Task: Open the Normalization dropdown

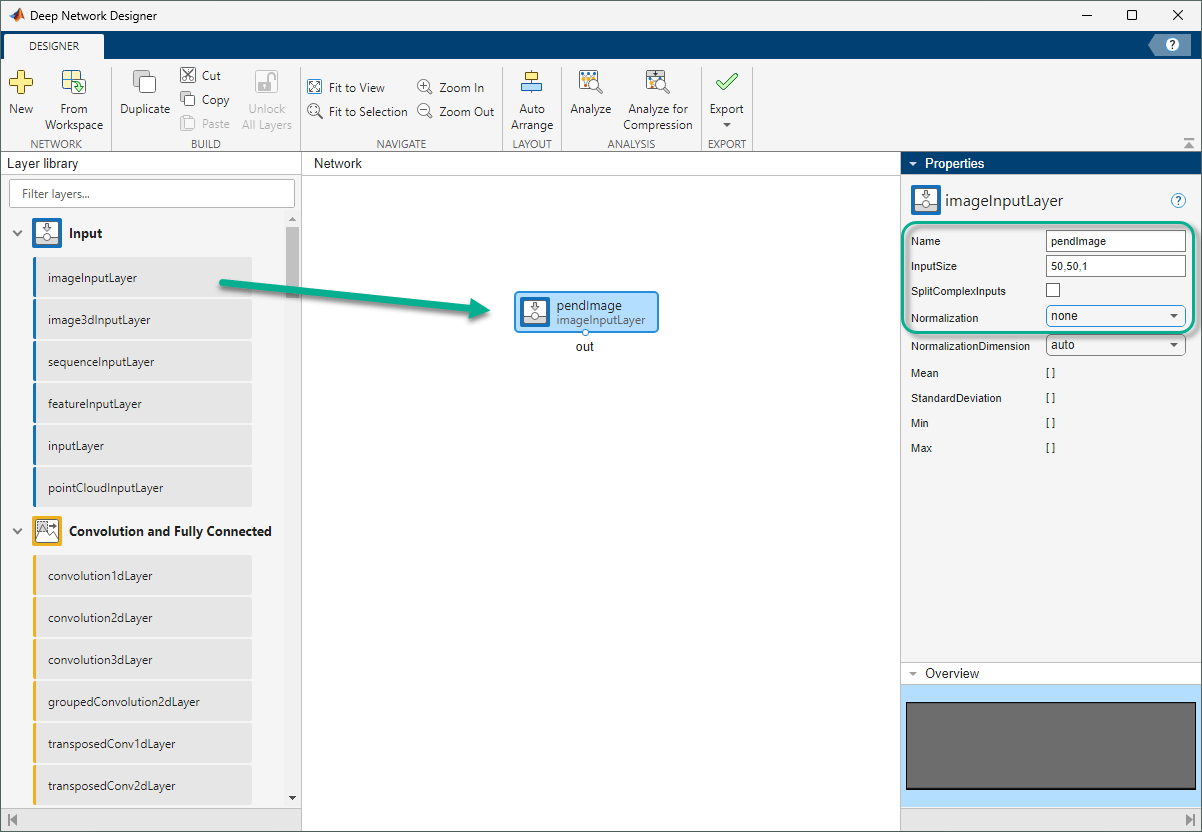Action: (1115, 316)
